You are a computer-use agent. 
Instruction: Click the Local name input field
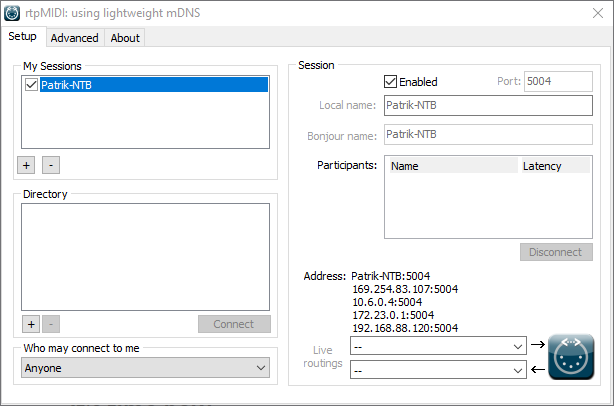click(488, 105)
